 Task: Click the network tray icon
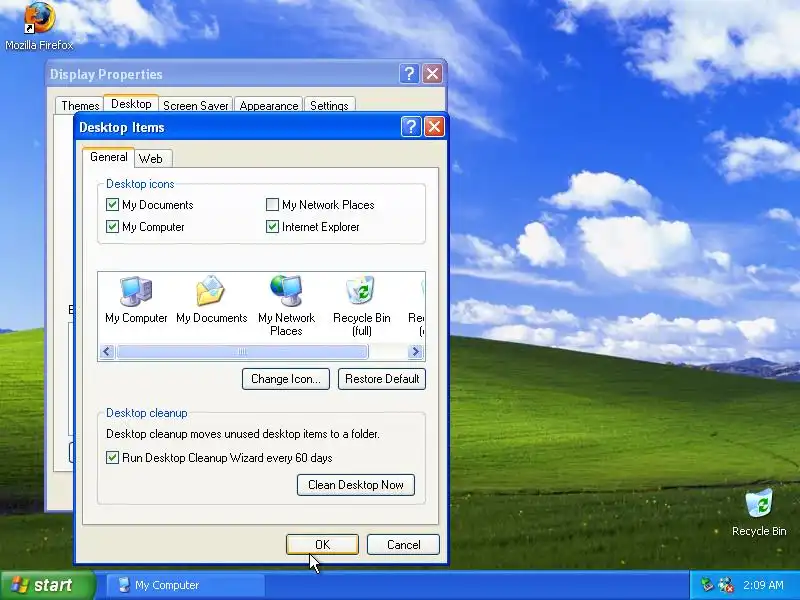(707, 585)
